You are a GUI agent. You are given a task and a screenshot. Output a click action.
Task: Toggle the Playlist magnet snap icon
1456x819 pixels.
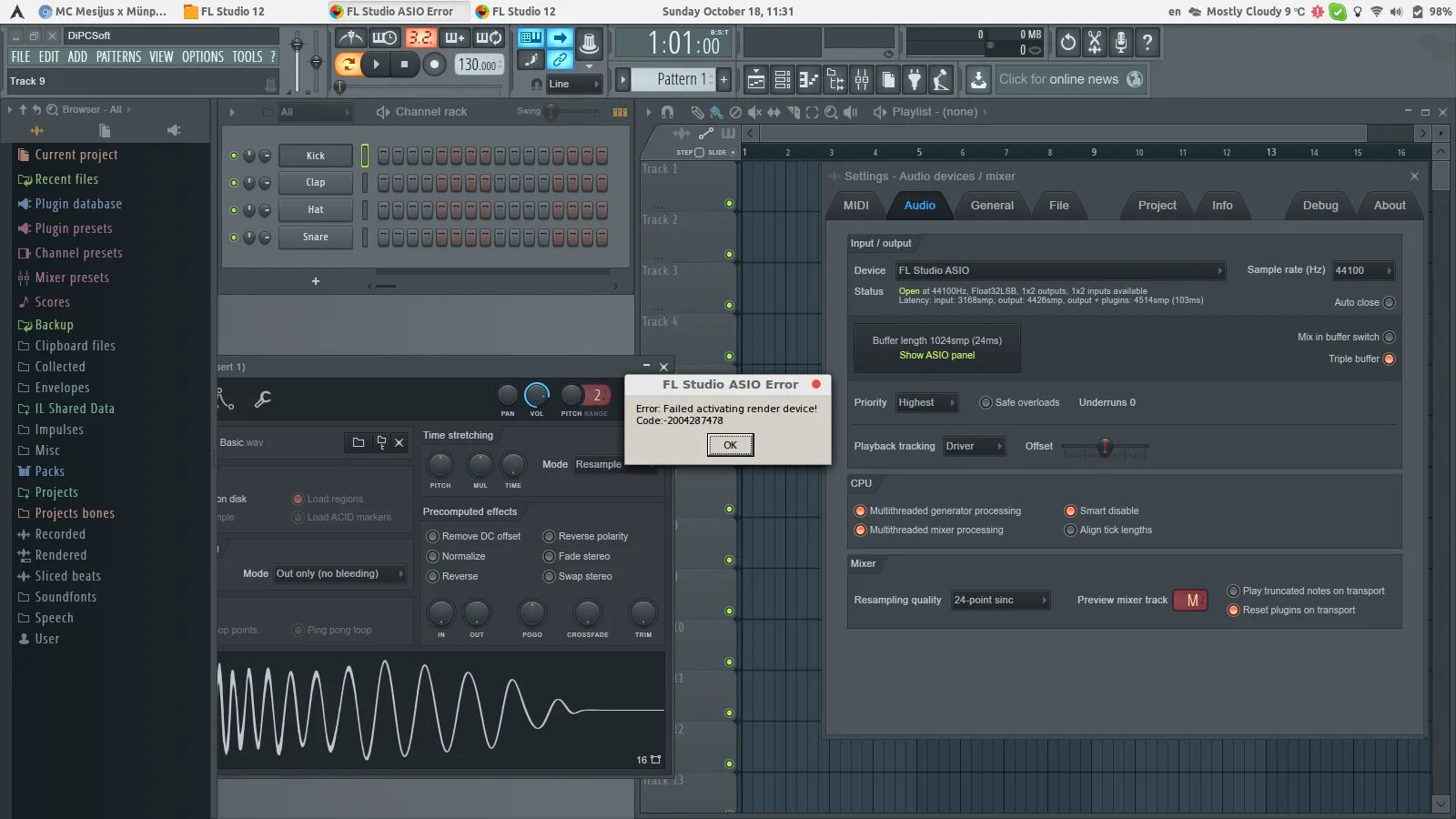(x=667, y=112)
